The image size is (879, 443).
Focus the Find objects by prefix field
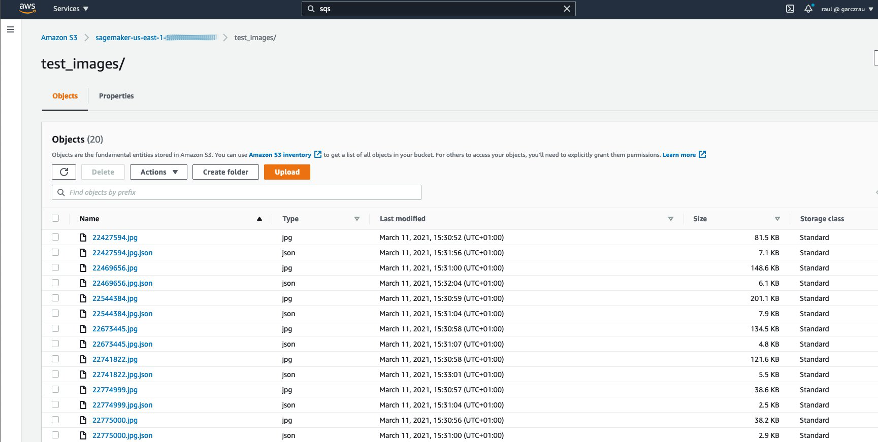[x=237, y=192]
